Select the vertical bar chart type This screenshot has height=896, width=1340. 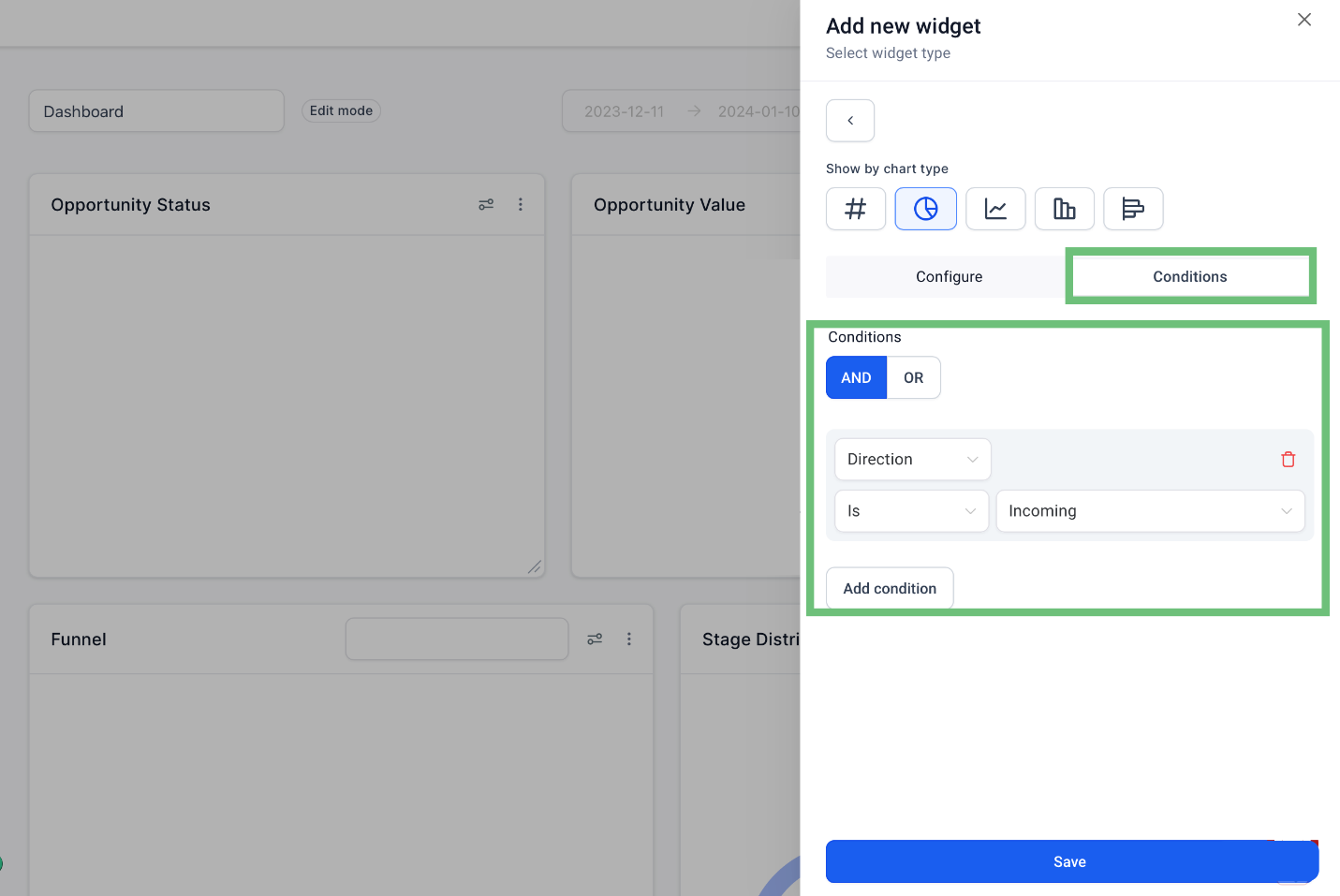pos(1065,209)
